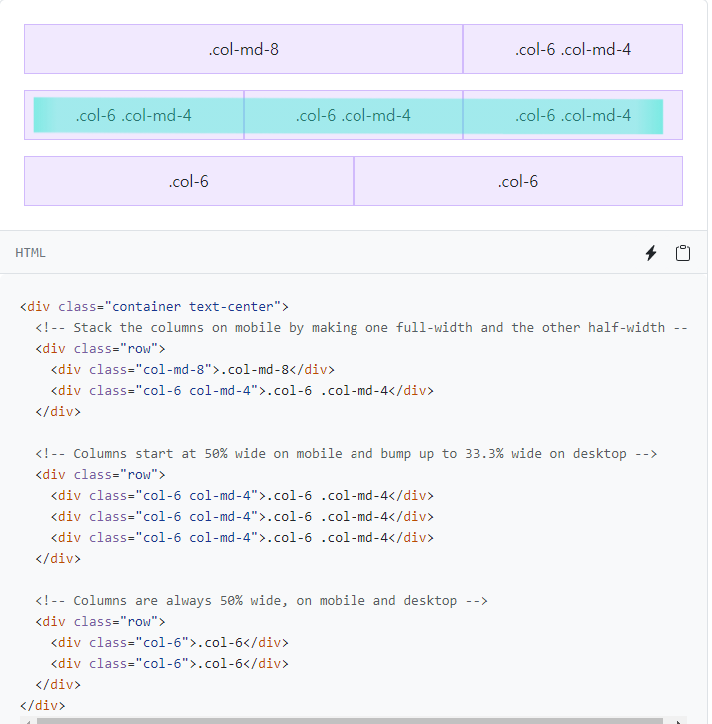Click the .col-md-8 grid cell
The image size is (712, 724).
243,49
